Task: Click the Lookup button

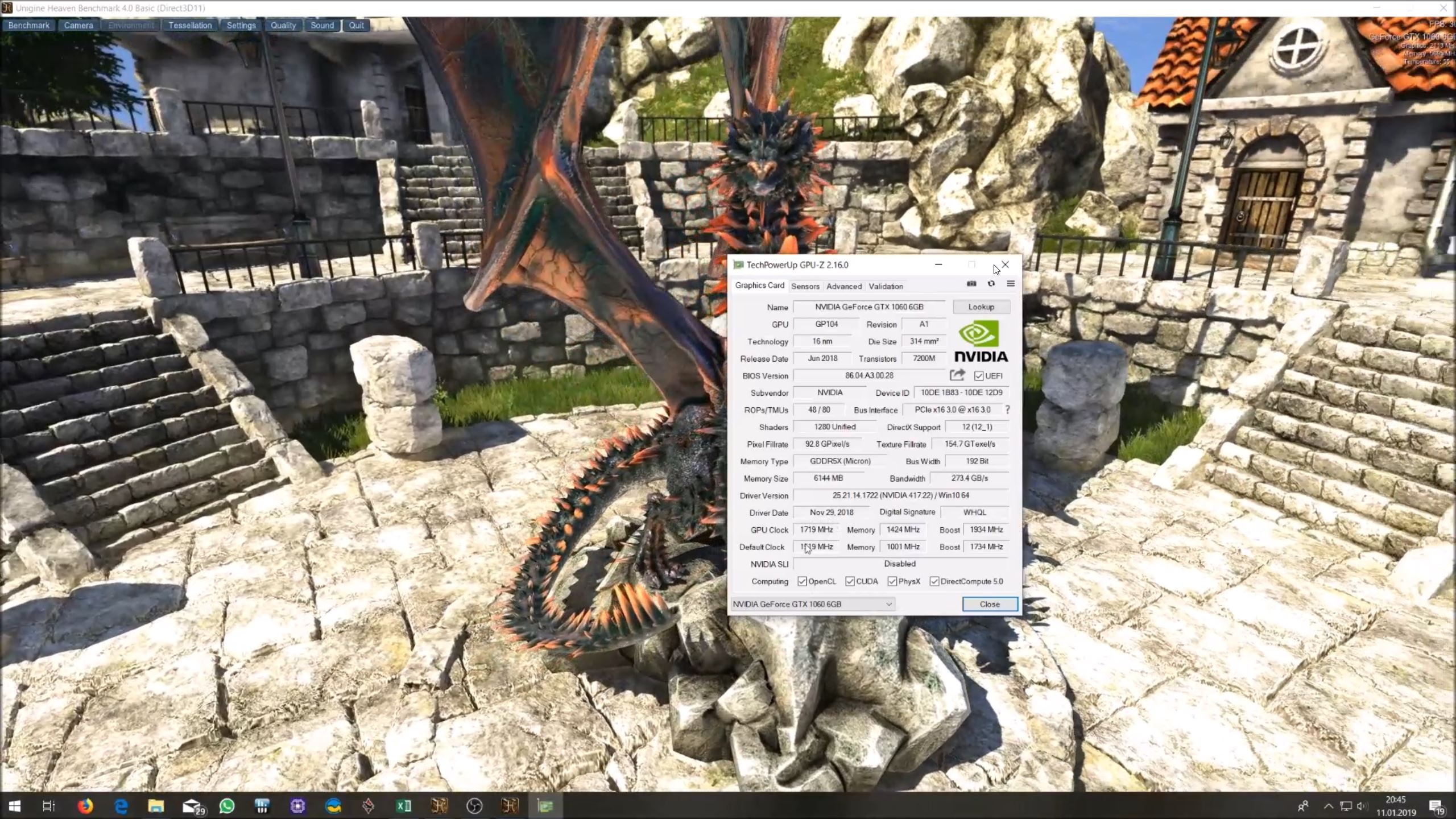Action: pos(981,307)
